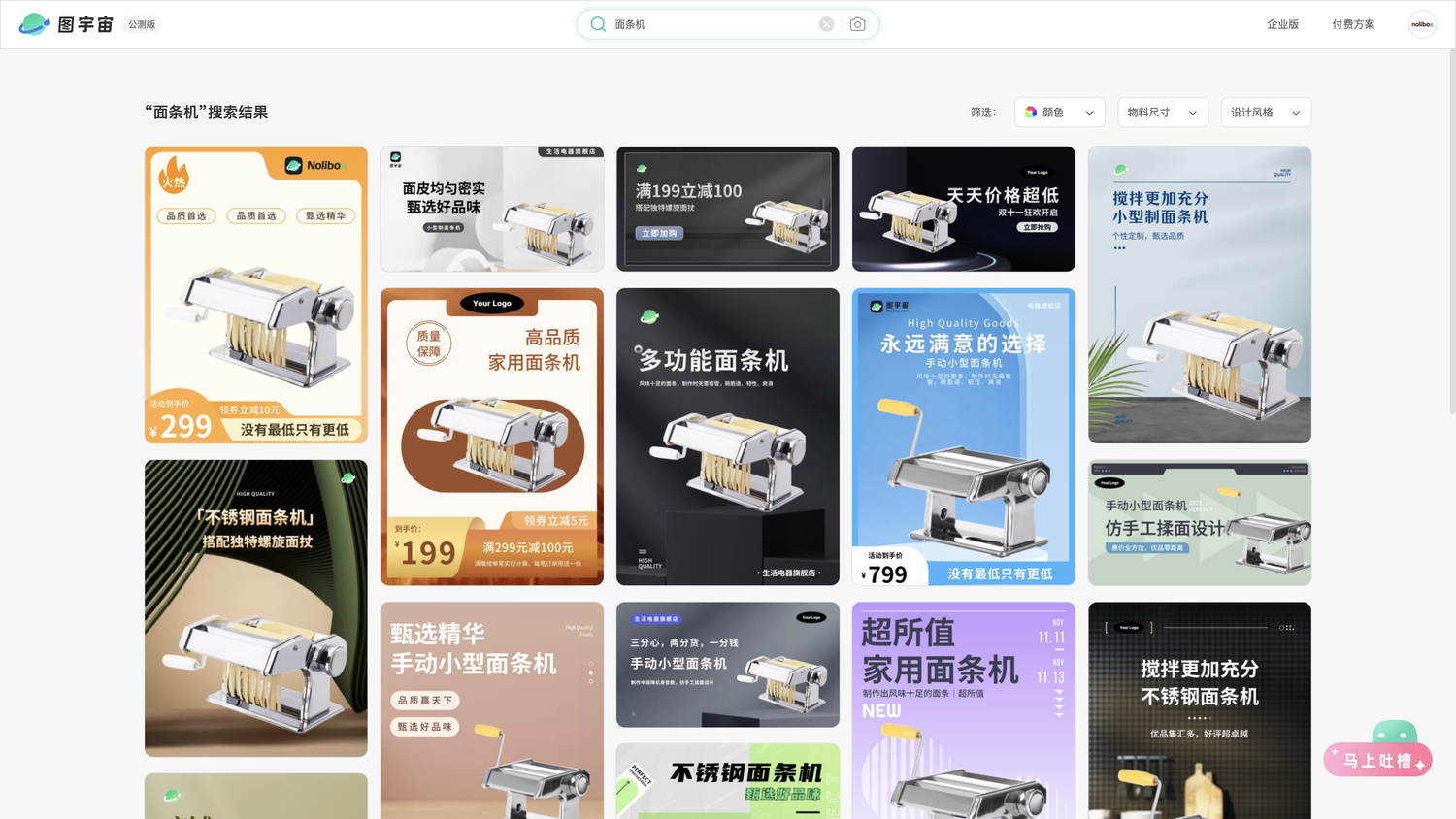Clear the search text with X icon
This screenshot has height=819, width=1456.
826,24
